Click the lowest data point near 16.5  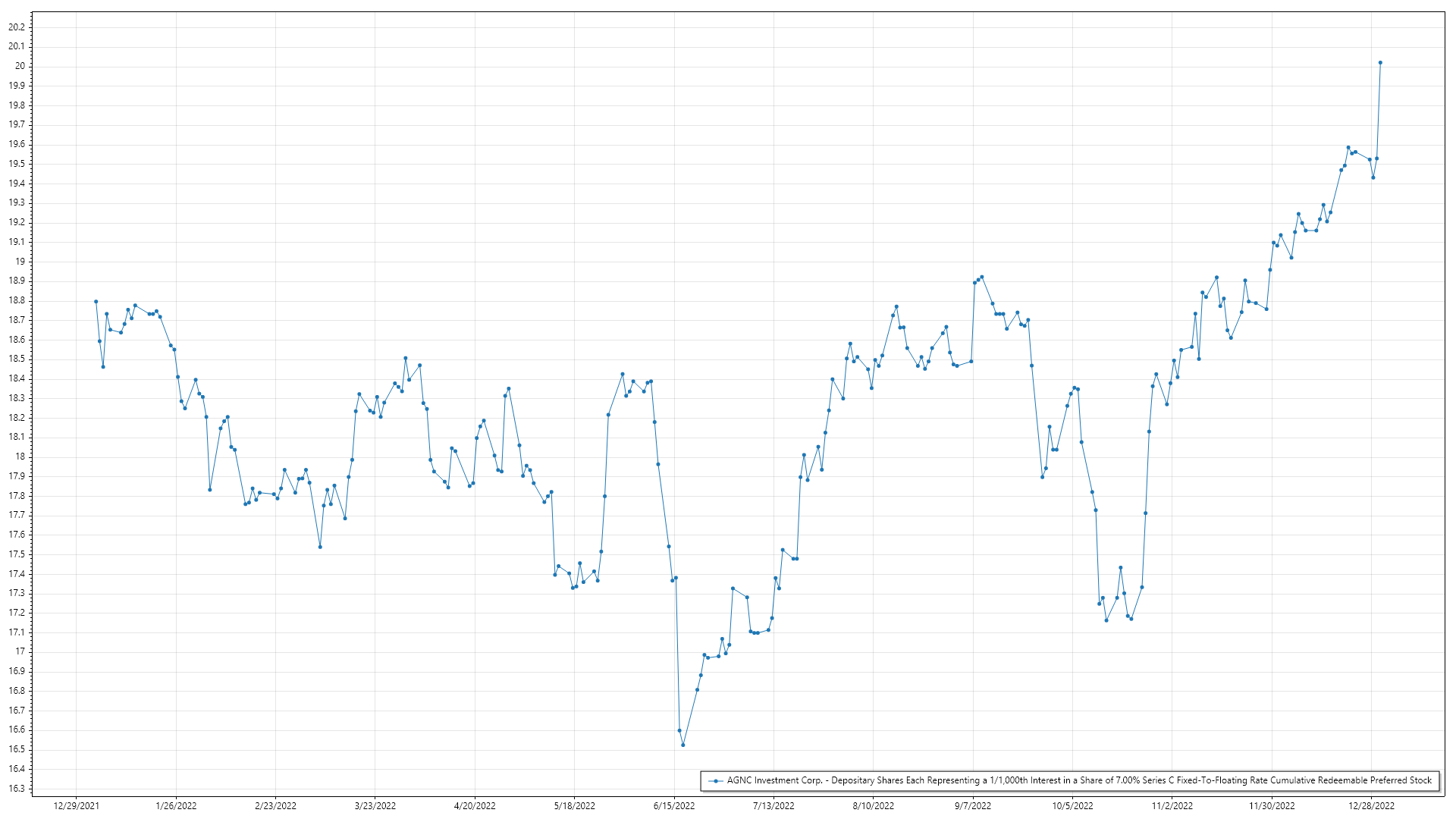tap(683, 745)
